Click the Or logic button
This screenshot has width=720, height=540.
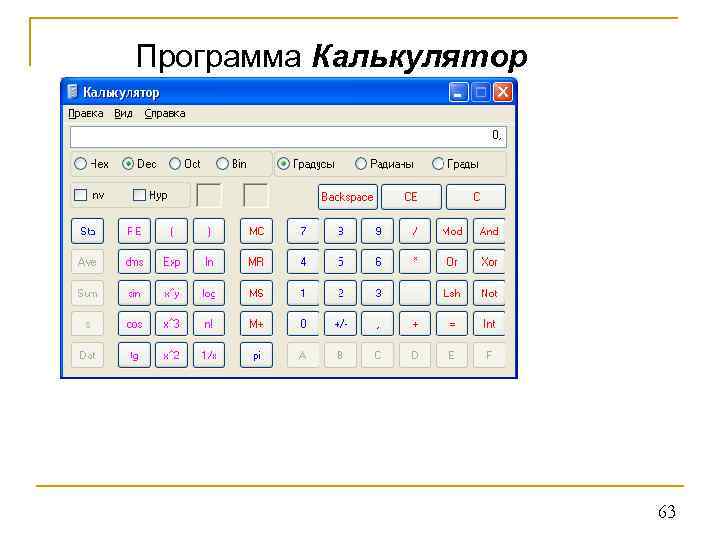452,262
